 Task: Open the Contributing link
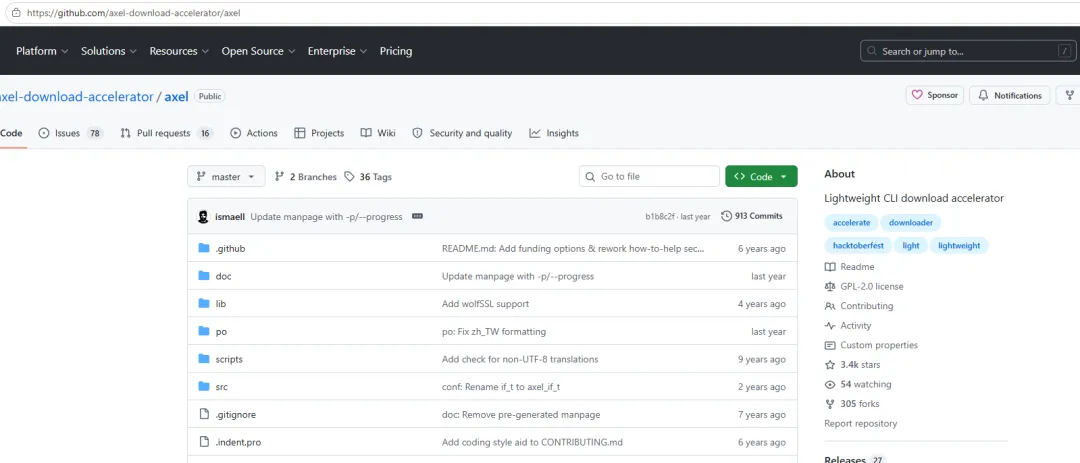859,306
